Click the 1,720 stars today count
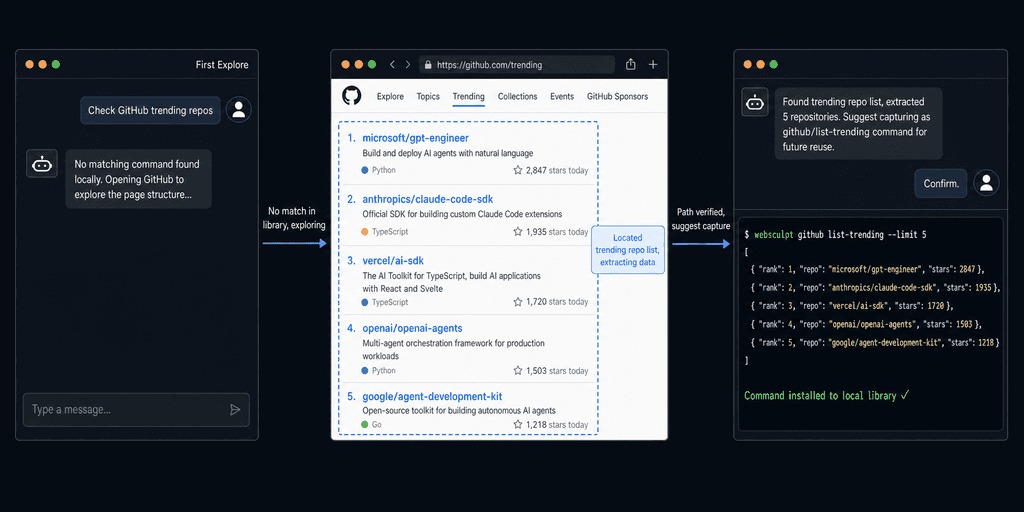Screen dimensions: 1024x512 click(556, 302)
